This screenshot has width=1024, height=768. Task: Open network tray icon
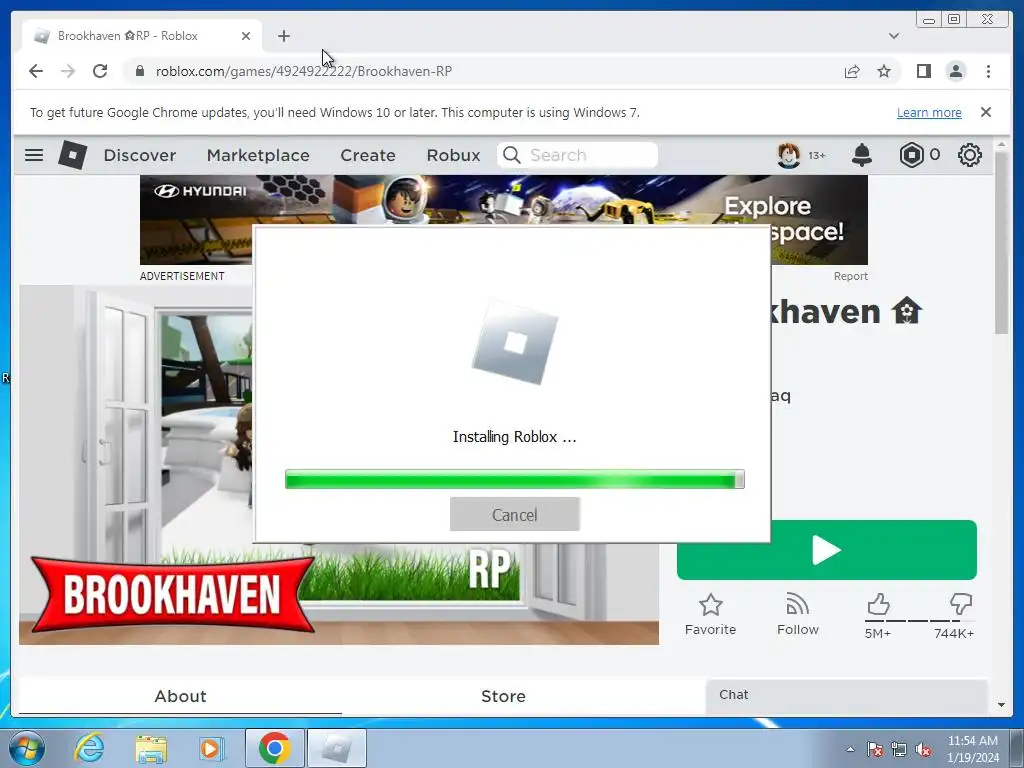(899, 749)
